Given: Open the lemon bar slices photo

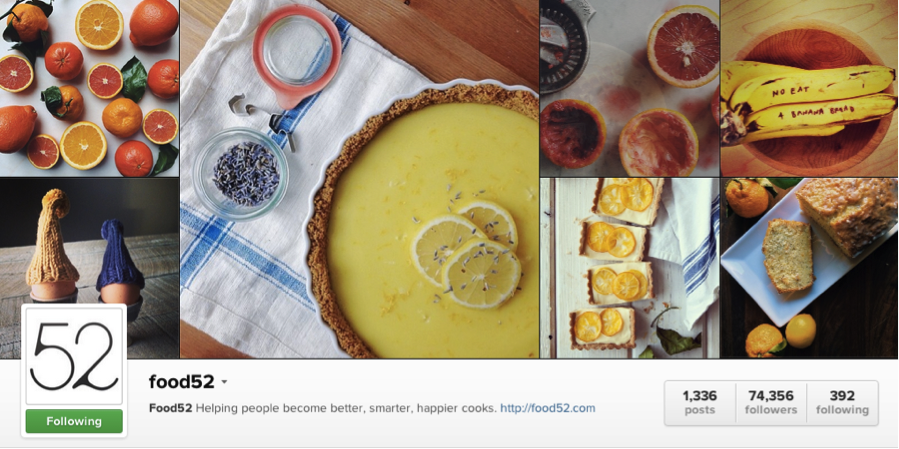Looking at the screenshot, I should pos(630,268).
